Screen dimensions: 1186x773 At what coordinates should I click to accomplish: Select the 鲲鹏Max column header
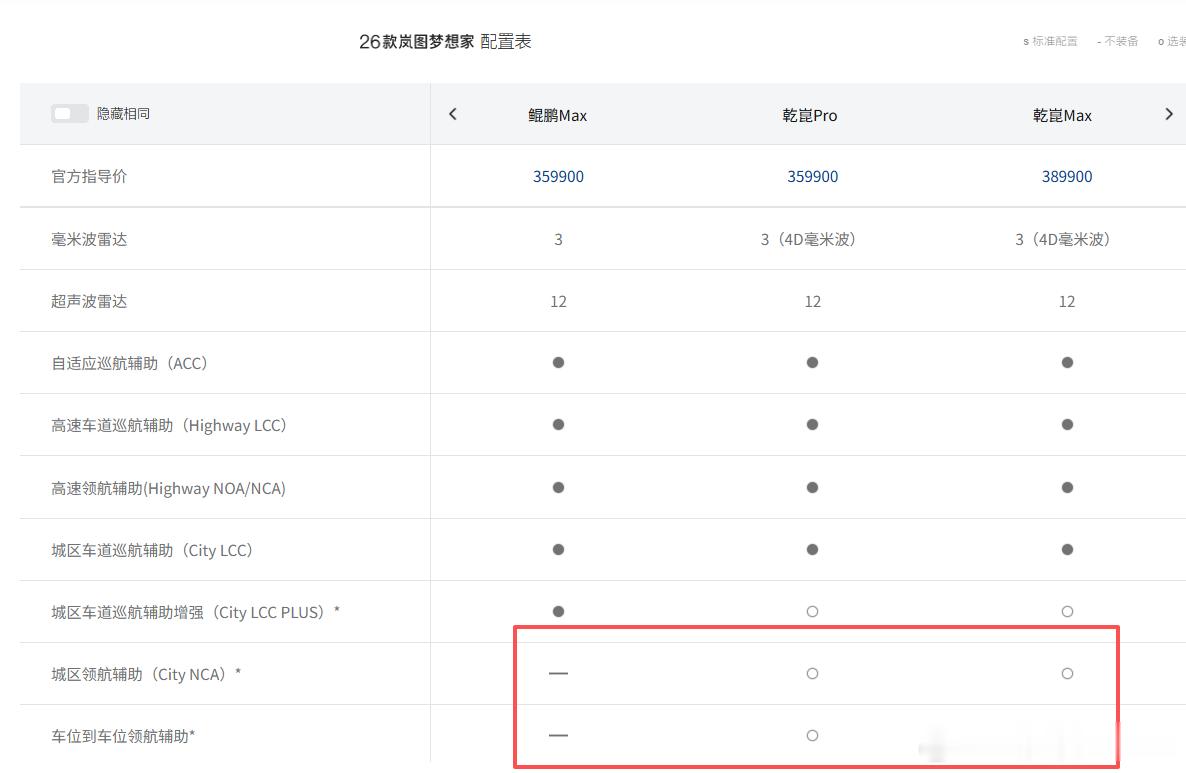(x=557, y=116)
